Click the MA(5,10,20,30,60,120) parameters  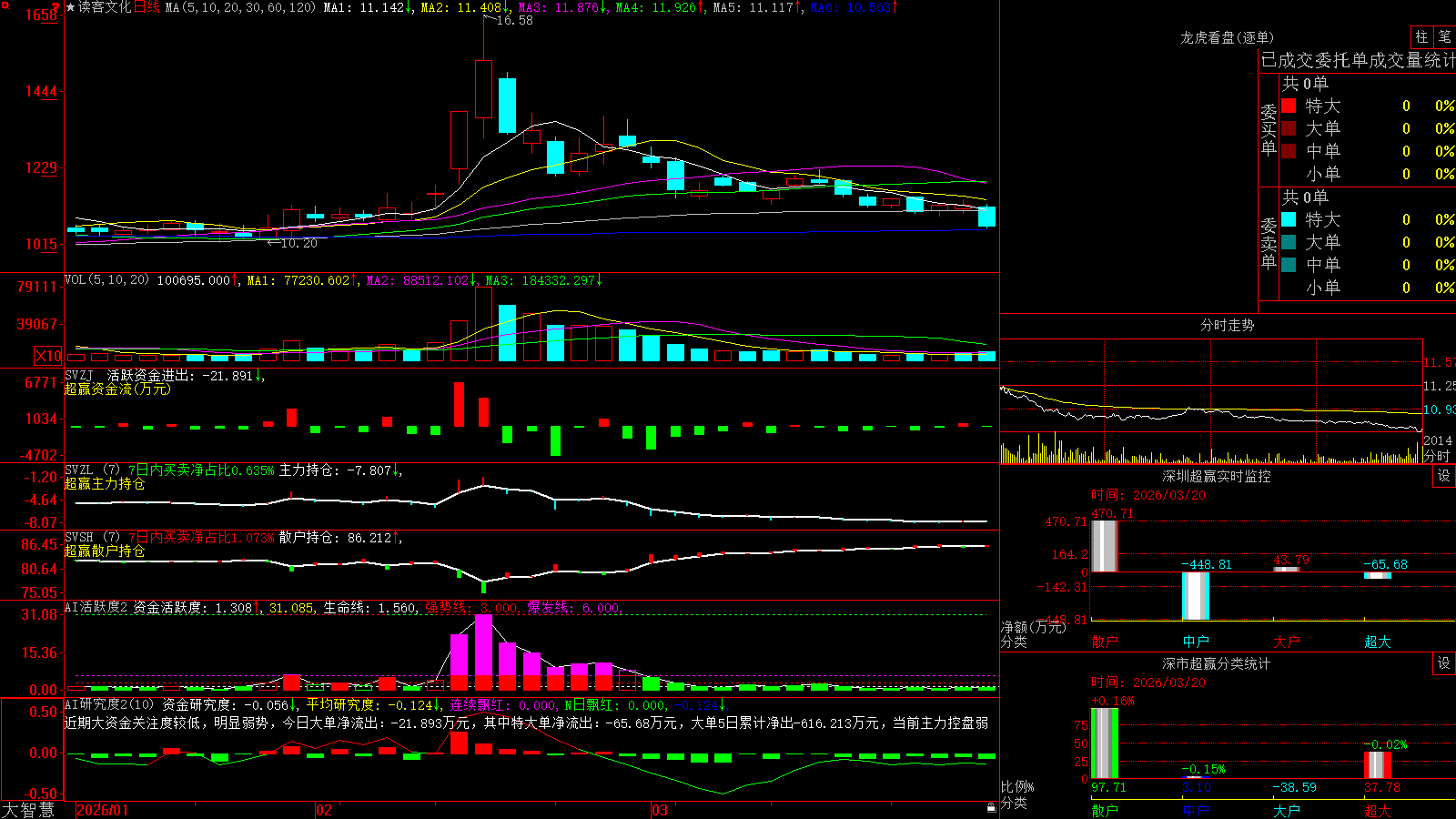pos(240,7)
